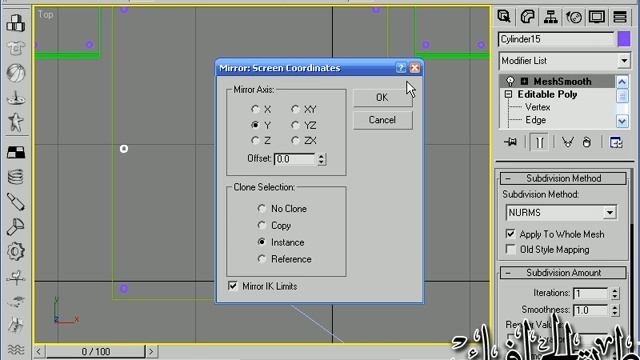The image size is (640, 360).
Task: Open the Modifier List dropdown
Action: coord(624,61)
